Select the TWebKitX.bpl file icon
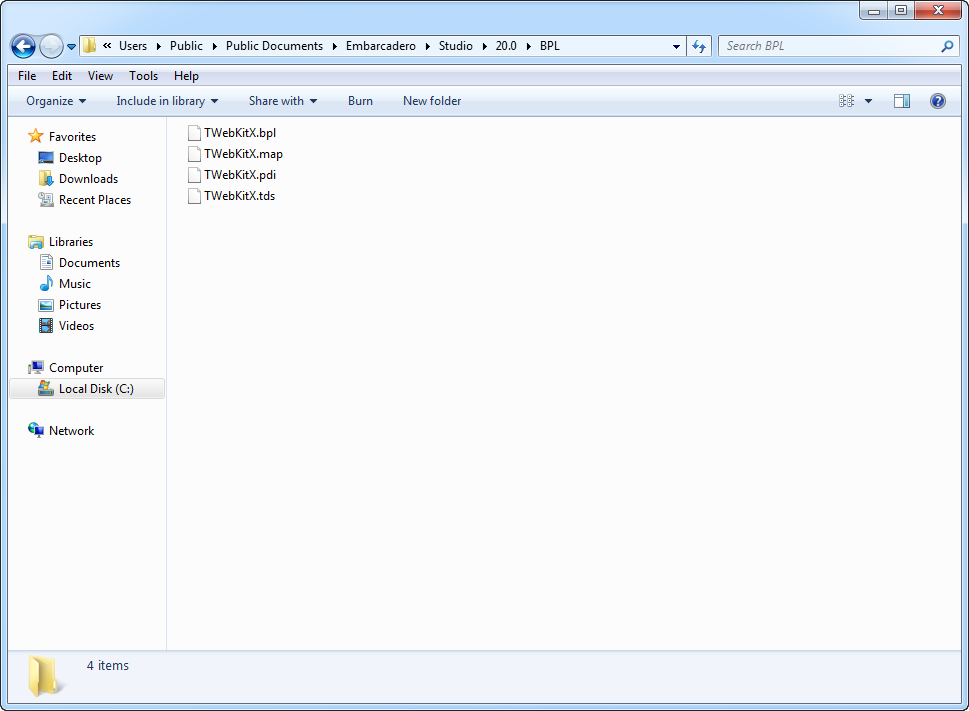 [x=194, y=133]
